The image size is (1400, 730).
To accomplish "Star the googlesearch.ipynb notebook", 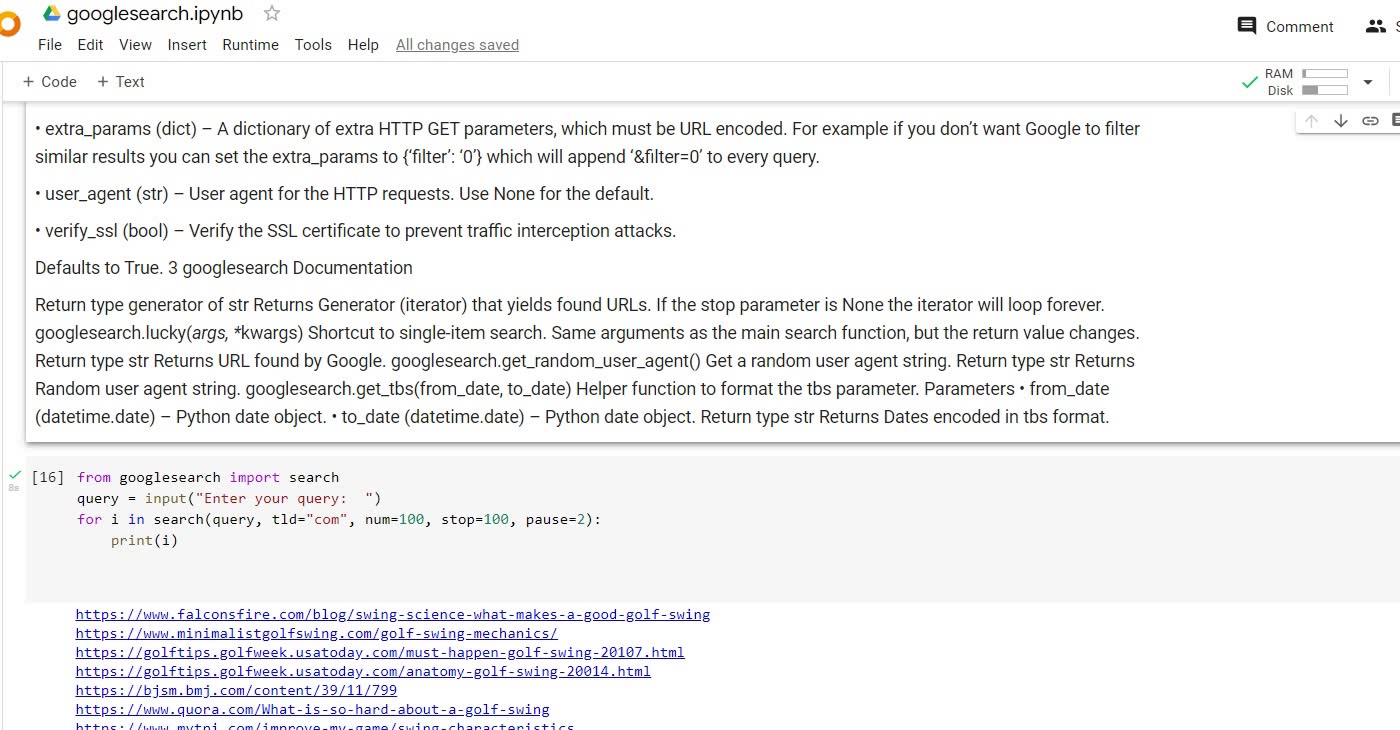I will (272, 13).
